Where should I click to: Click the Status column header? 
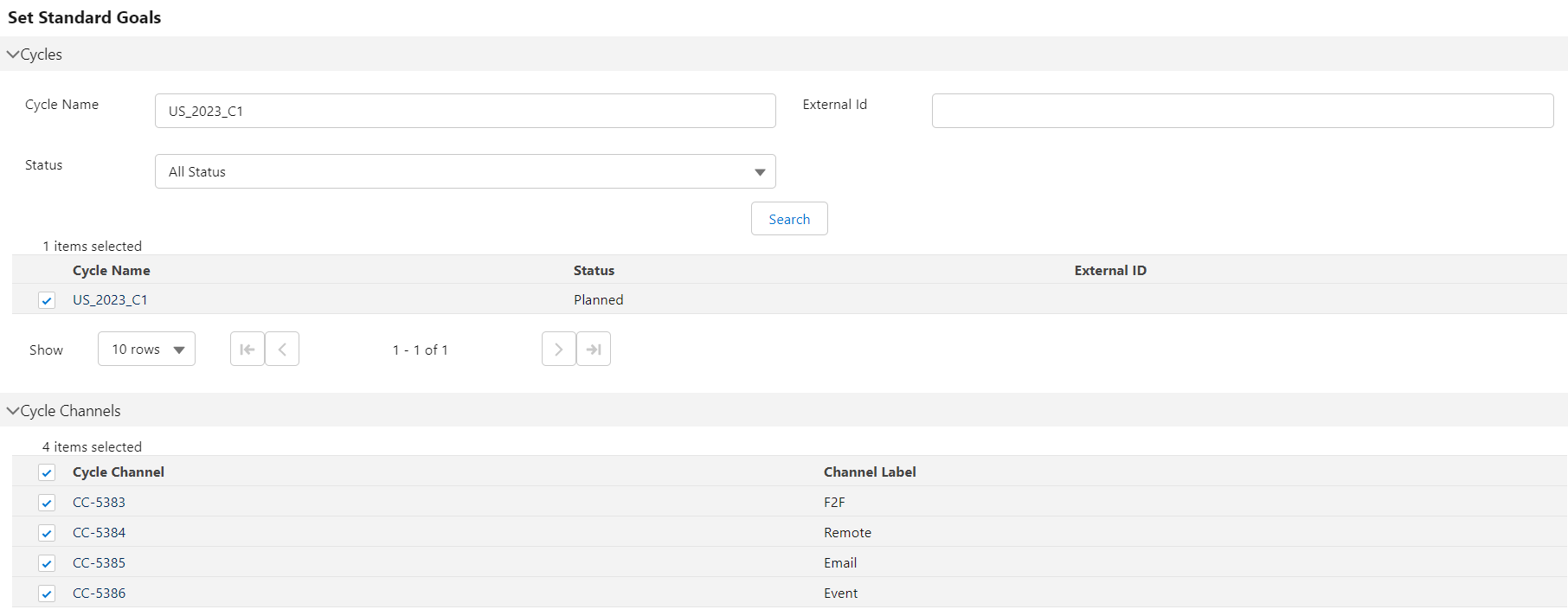594,271
